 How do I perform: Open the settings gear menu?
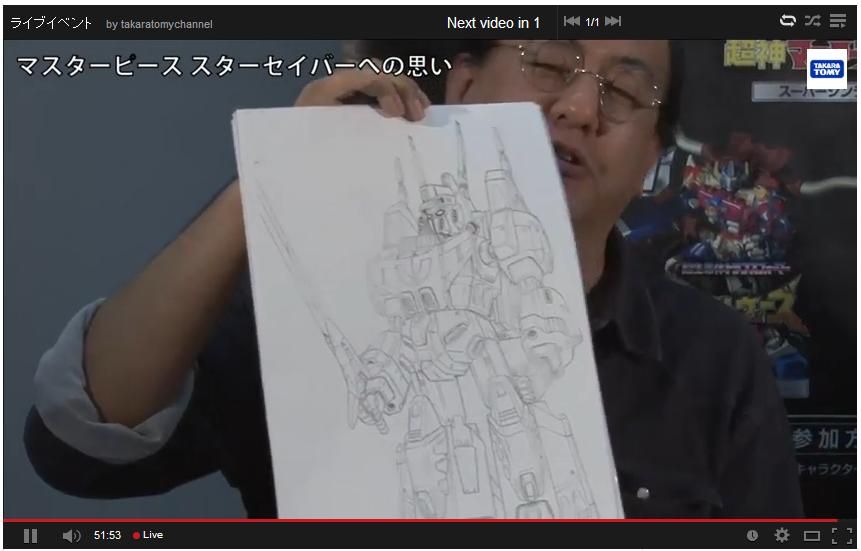point(782,535)
